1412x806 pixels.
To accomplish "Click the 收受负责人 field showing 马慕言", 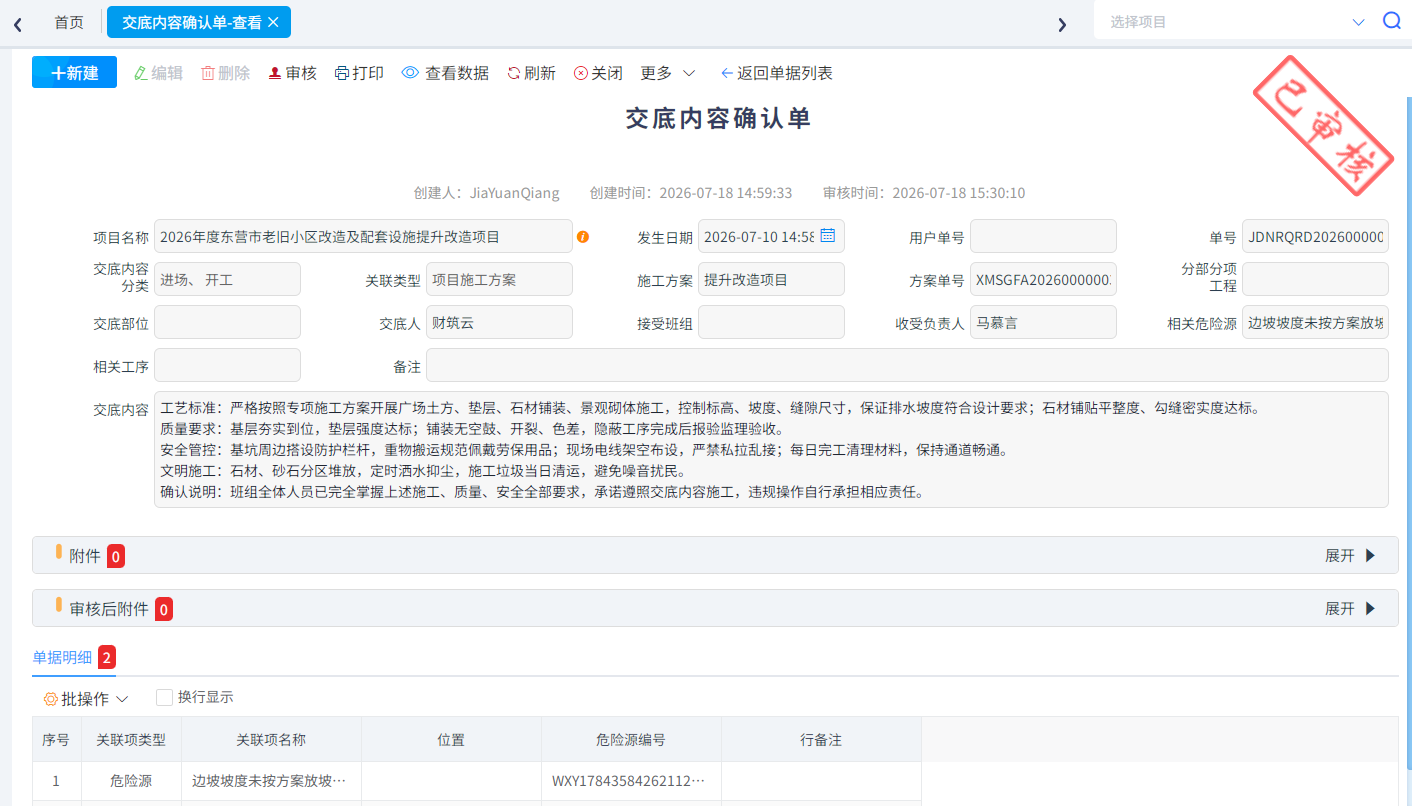I will (x=1043, y=323).
